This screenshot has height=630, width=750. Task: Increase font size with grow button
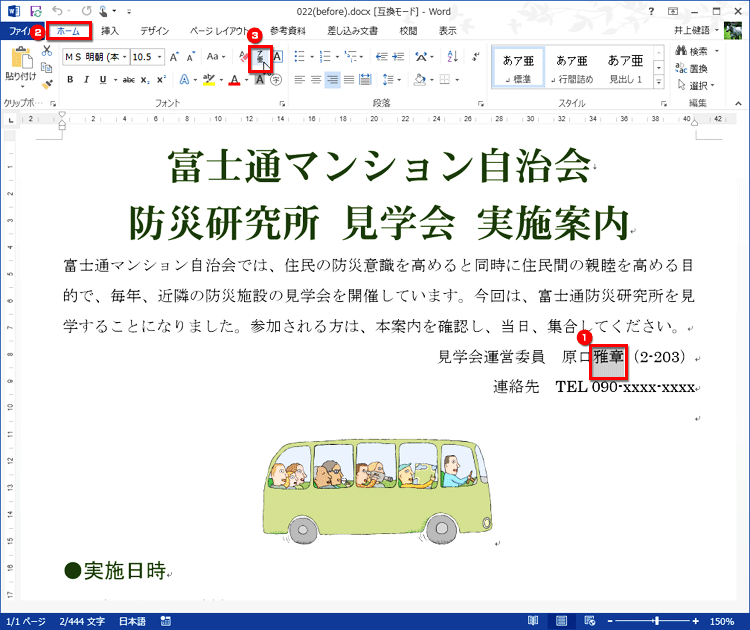(174, 57)
